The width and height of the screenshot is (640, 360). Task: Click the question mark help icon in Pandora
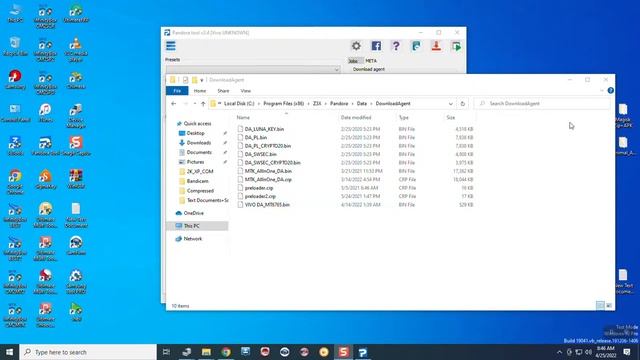click(x=396, y=46)
